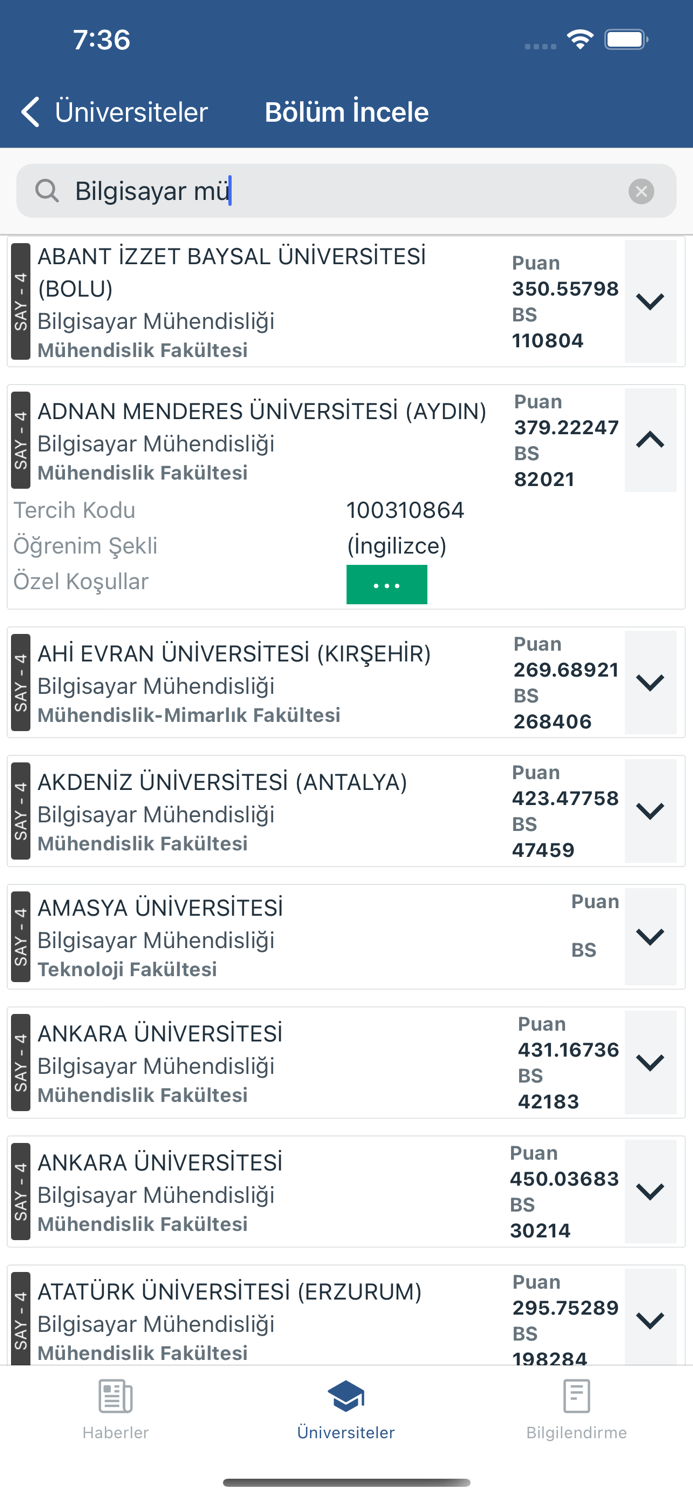Collapse Adnan Menderes Üniversitesi details
The width and height of the screenshot is (693, 1500).
pyautogui.click(x=650, y=440)
